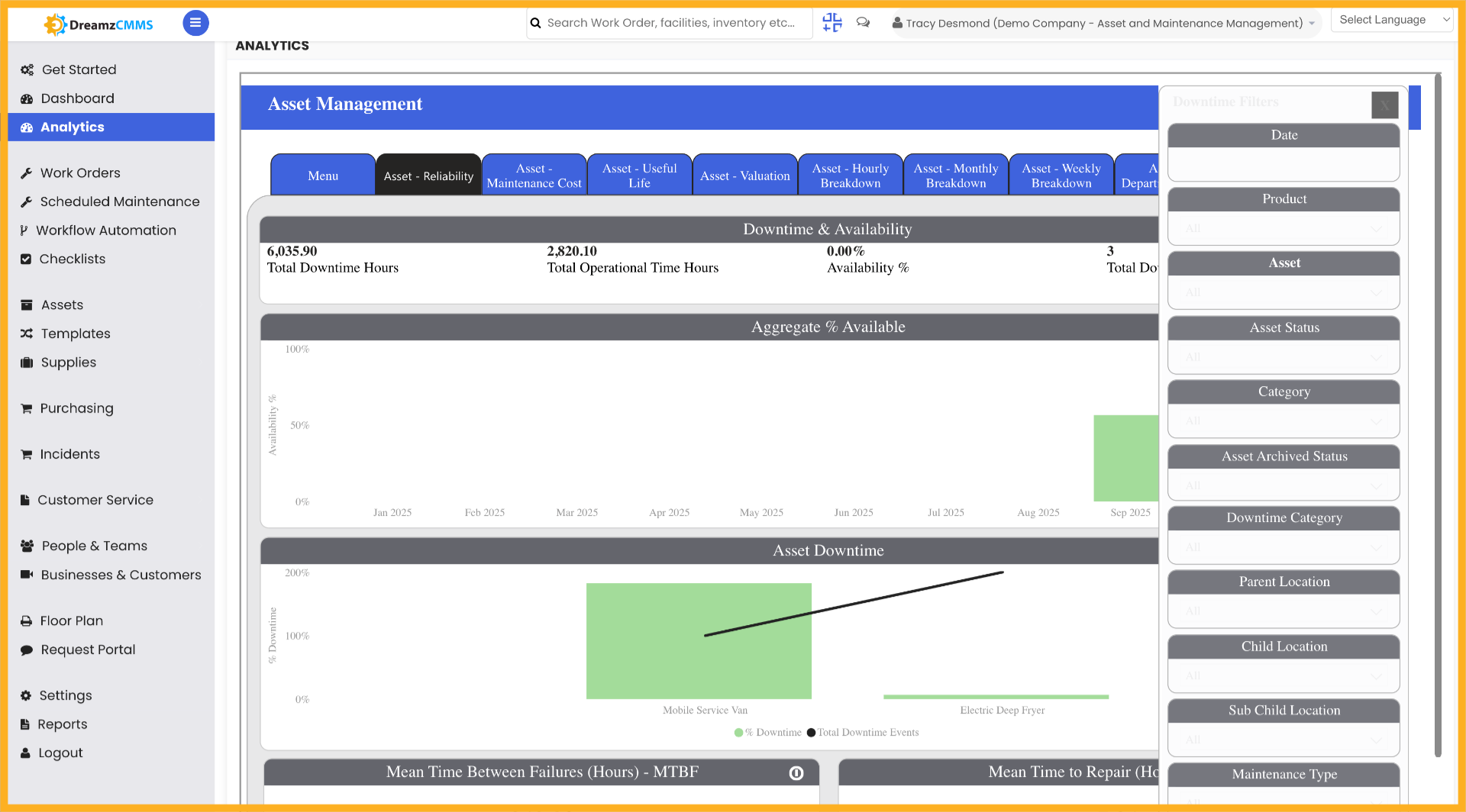
Task: Click the Assets icon in the sidebar
Action: click(x=27, y=304)
